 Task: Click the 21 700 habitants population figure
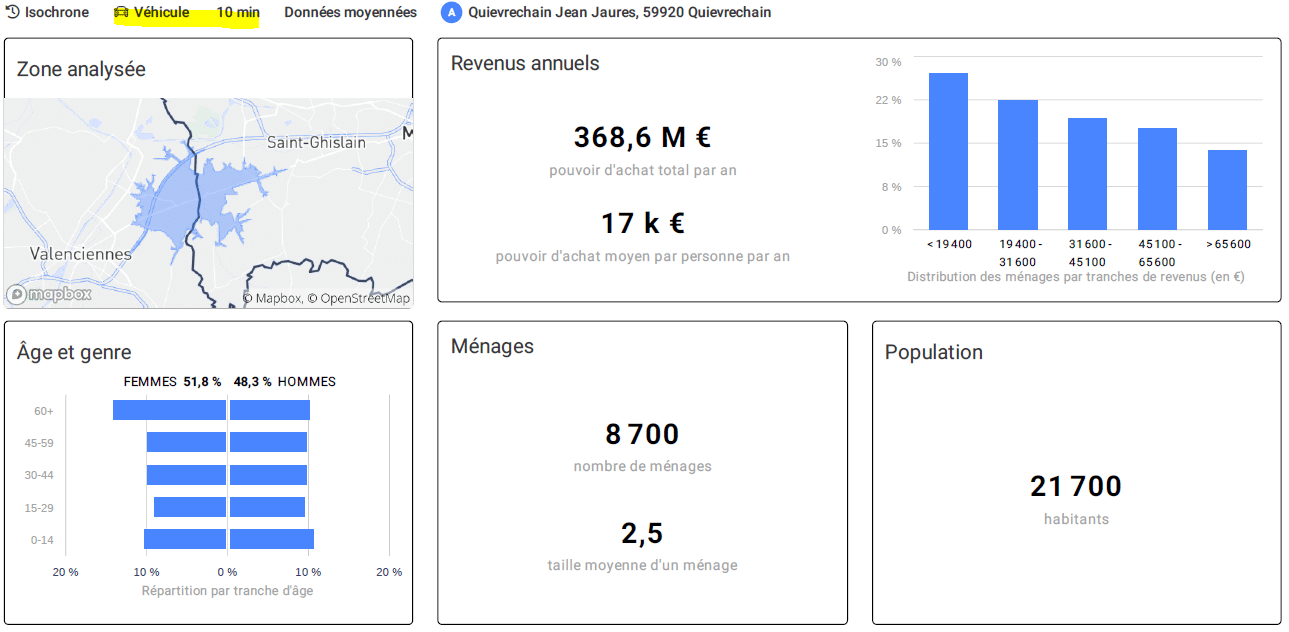tap(1076, 487)
